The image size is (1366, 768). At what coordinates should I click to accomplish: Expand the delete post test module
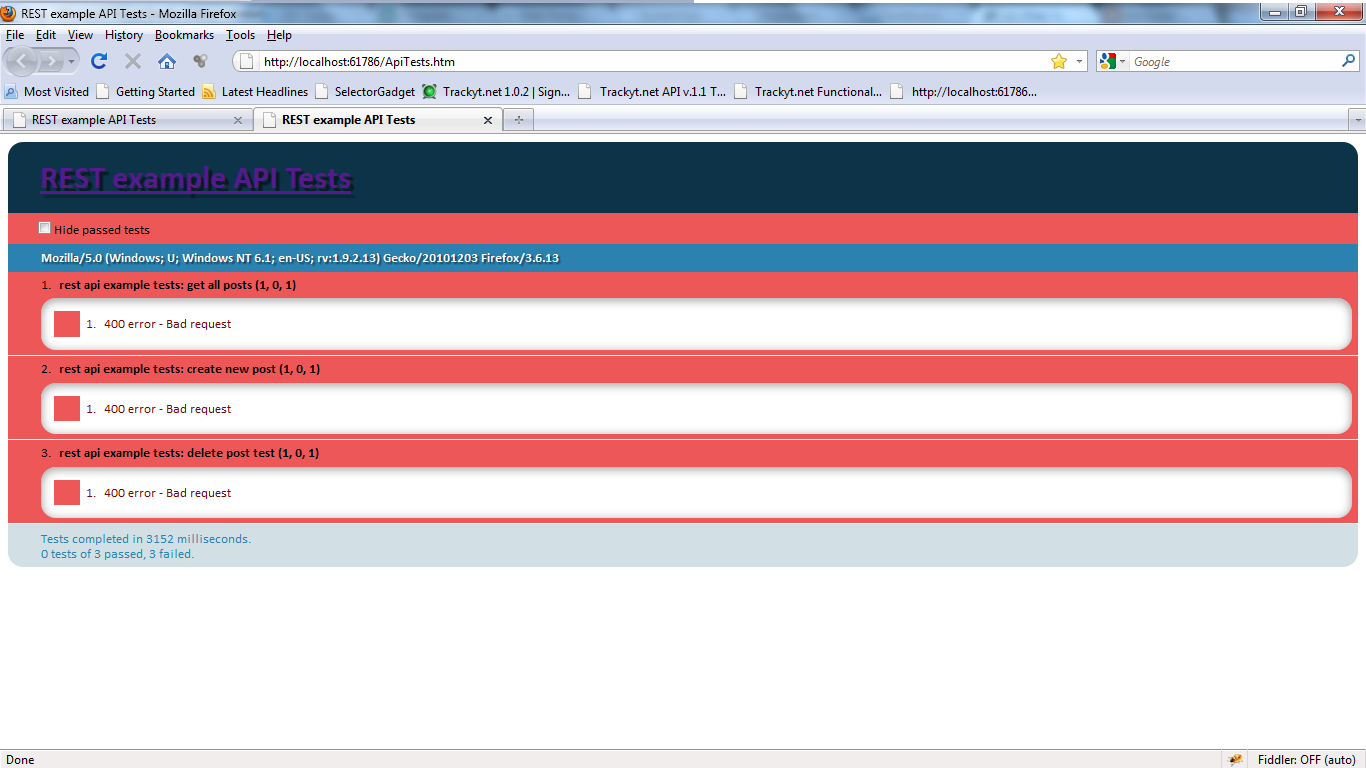click(189, 453)
